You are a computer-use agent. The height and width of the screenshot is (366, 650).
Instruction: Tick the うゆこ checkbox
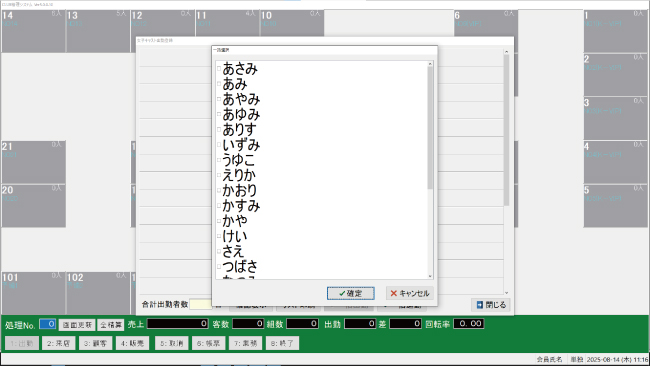tap(218, 160)
